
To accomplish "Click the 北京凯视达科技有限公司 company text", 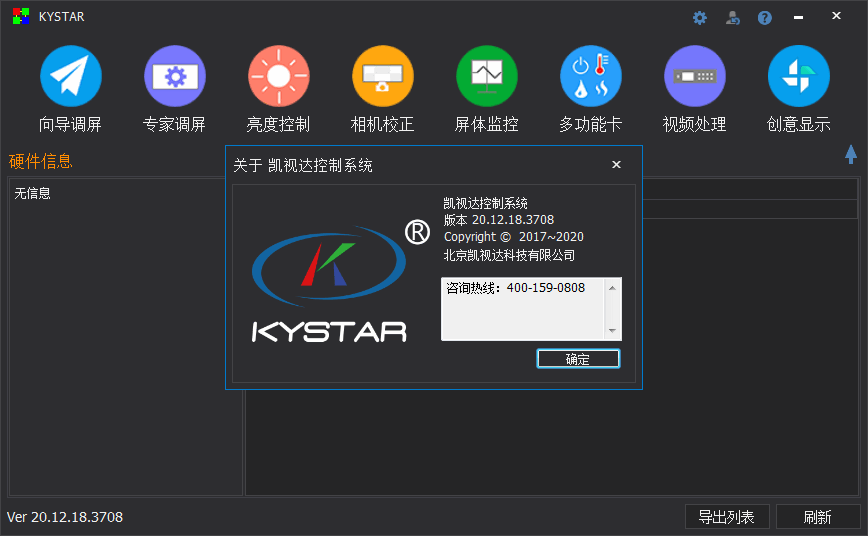I will tap(509, 255).
